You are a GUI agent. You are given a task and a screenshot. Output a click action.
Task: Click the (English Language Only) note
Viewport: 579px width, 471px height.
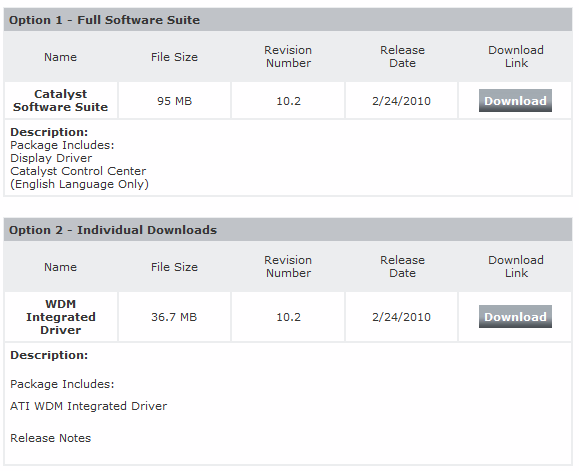(79, 184)
